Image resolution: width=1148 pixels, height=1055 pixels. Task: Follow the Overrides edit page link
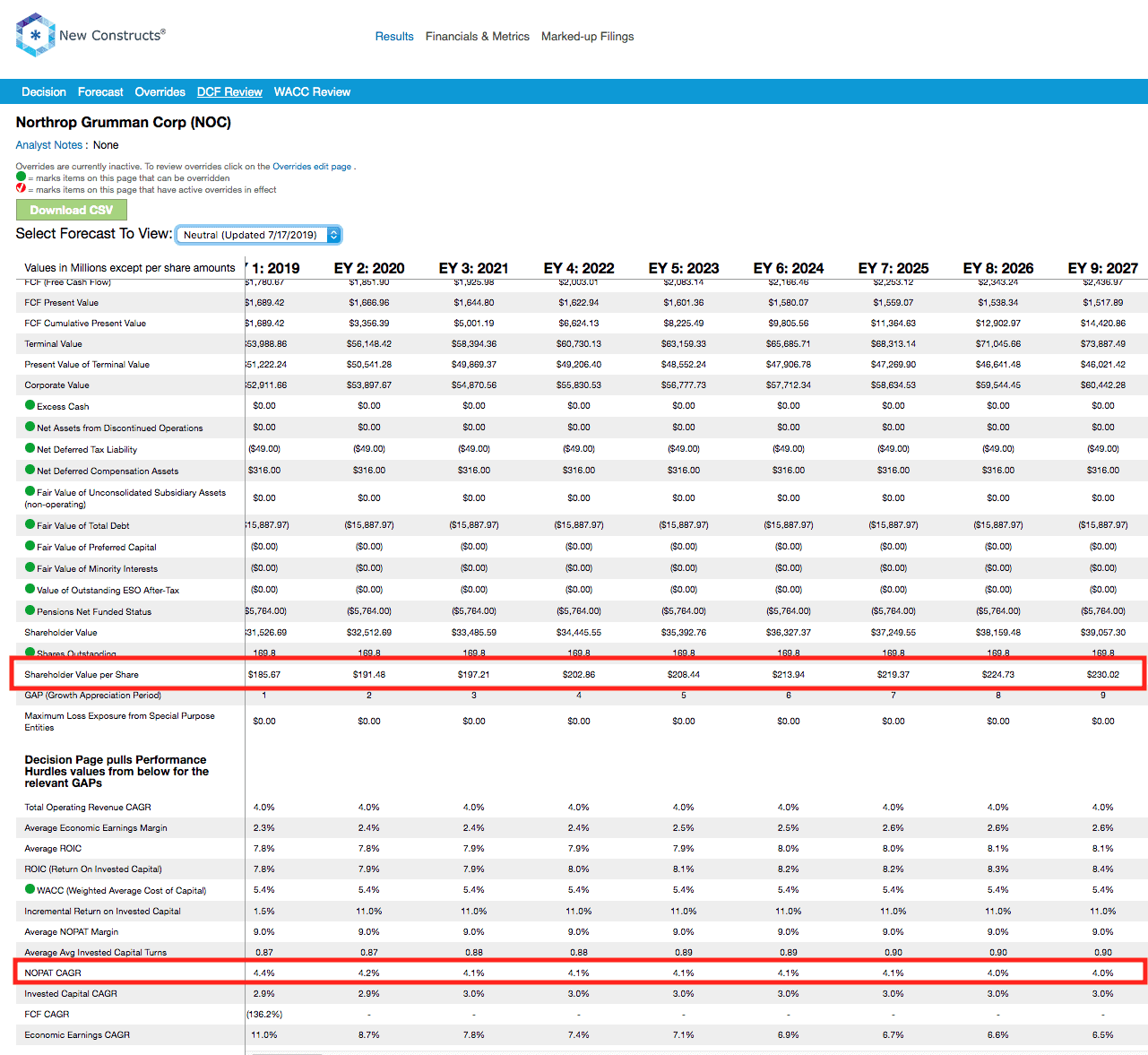[x=312, y=167]
